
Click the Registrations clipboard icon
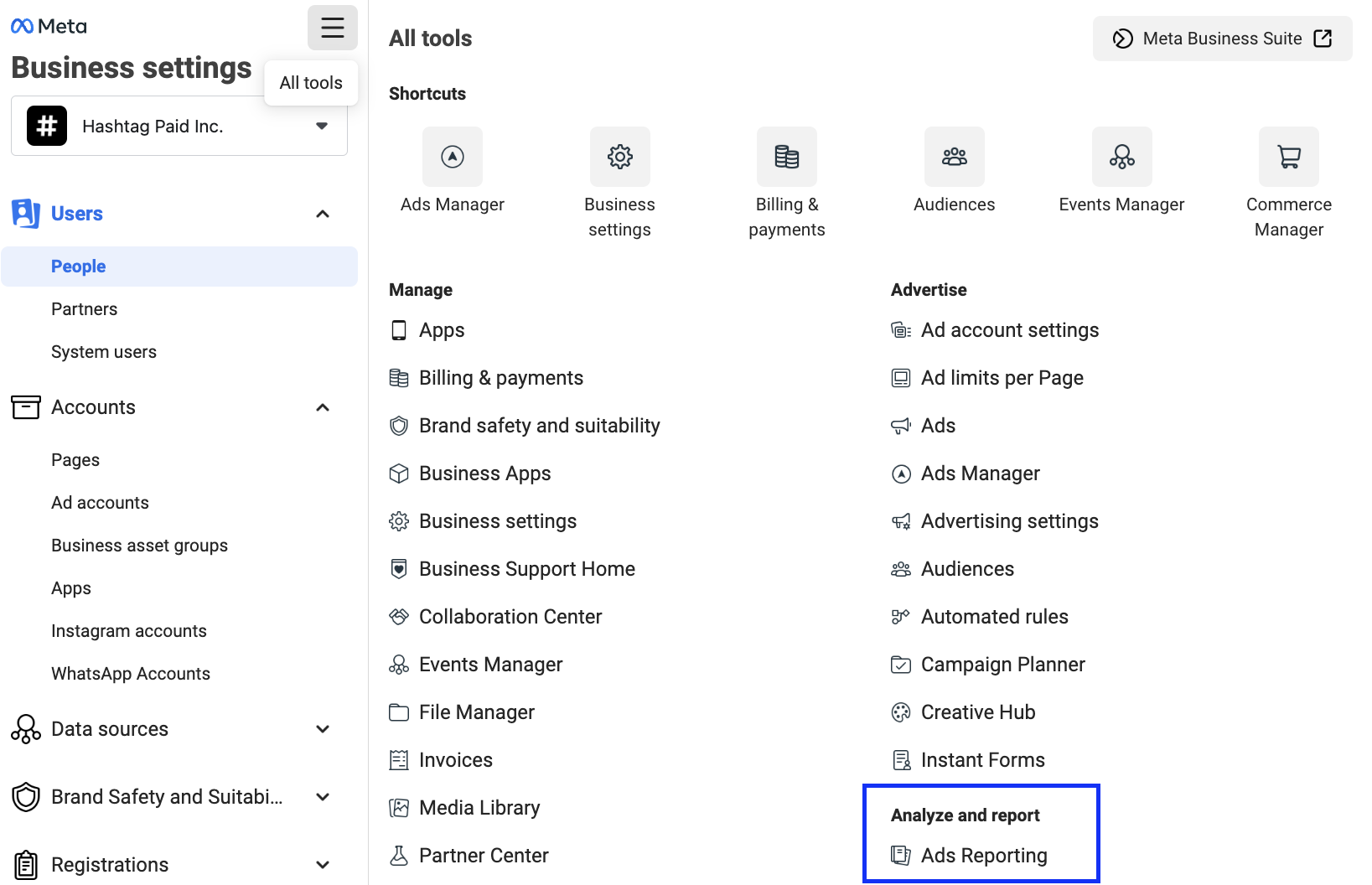point(26,865)
